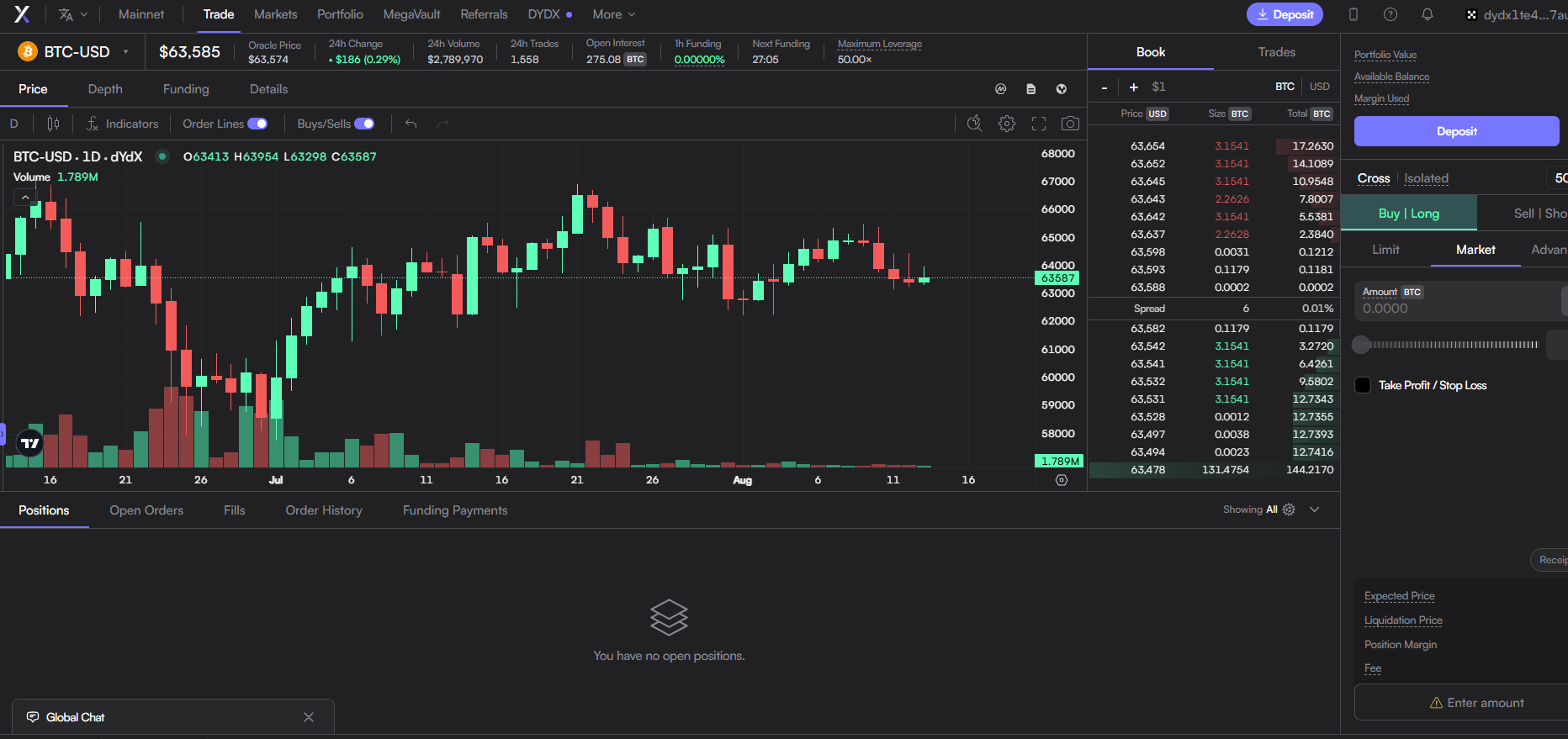Select the Book tab
This screenshot has width=1568, height=739.
pyautogui.click(x=1151, y=52)
